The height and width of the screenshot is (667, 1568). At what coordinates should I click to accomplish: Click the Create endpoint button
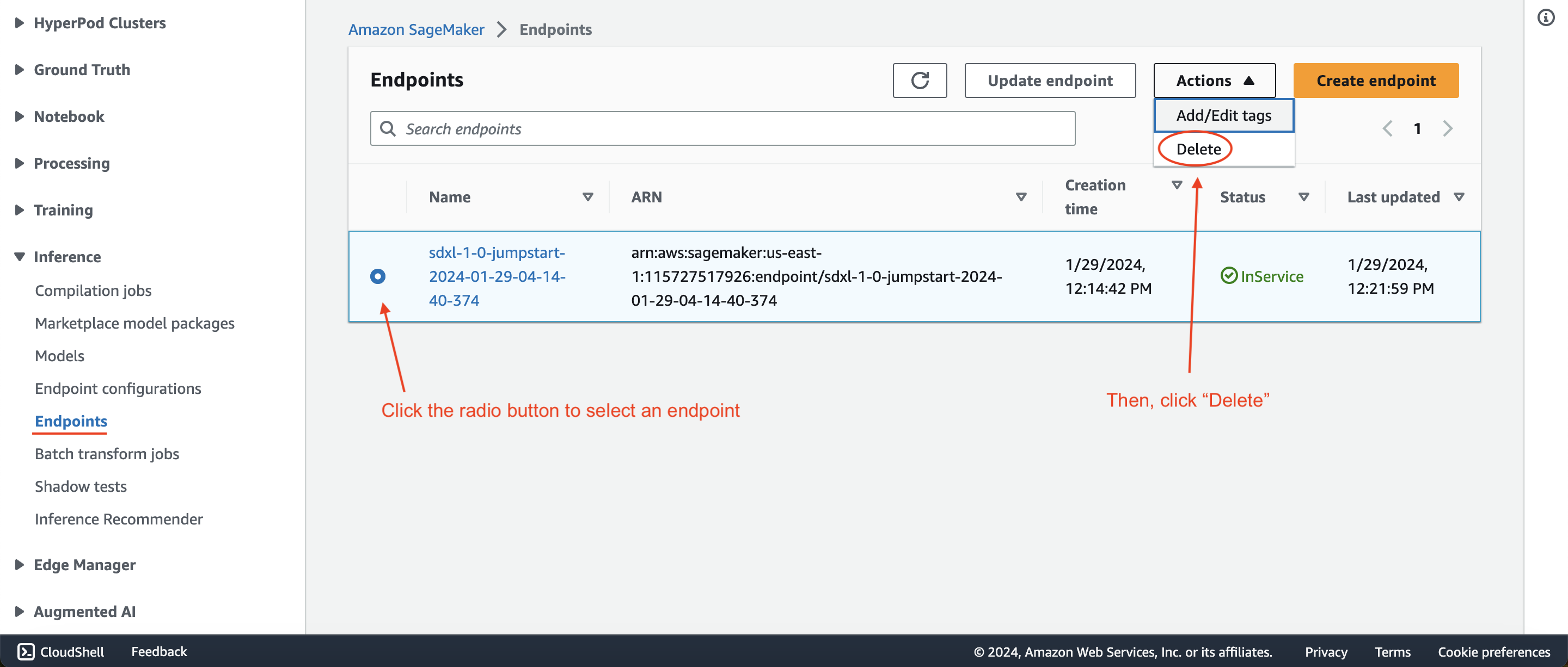1375,81
